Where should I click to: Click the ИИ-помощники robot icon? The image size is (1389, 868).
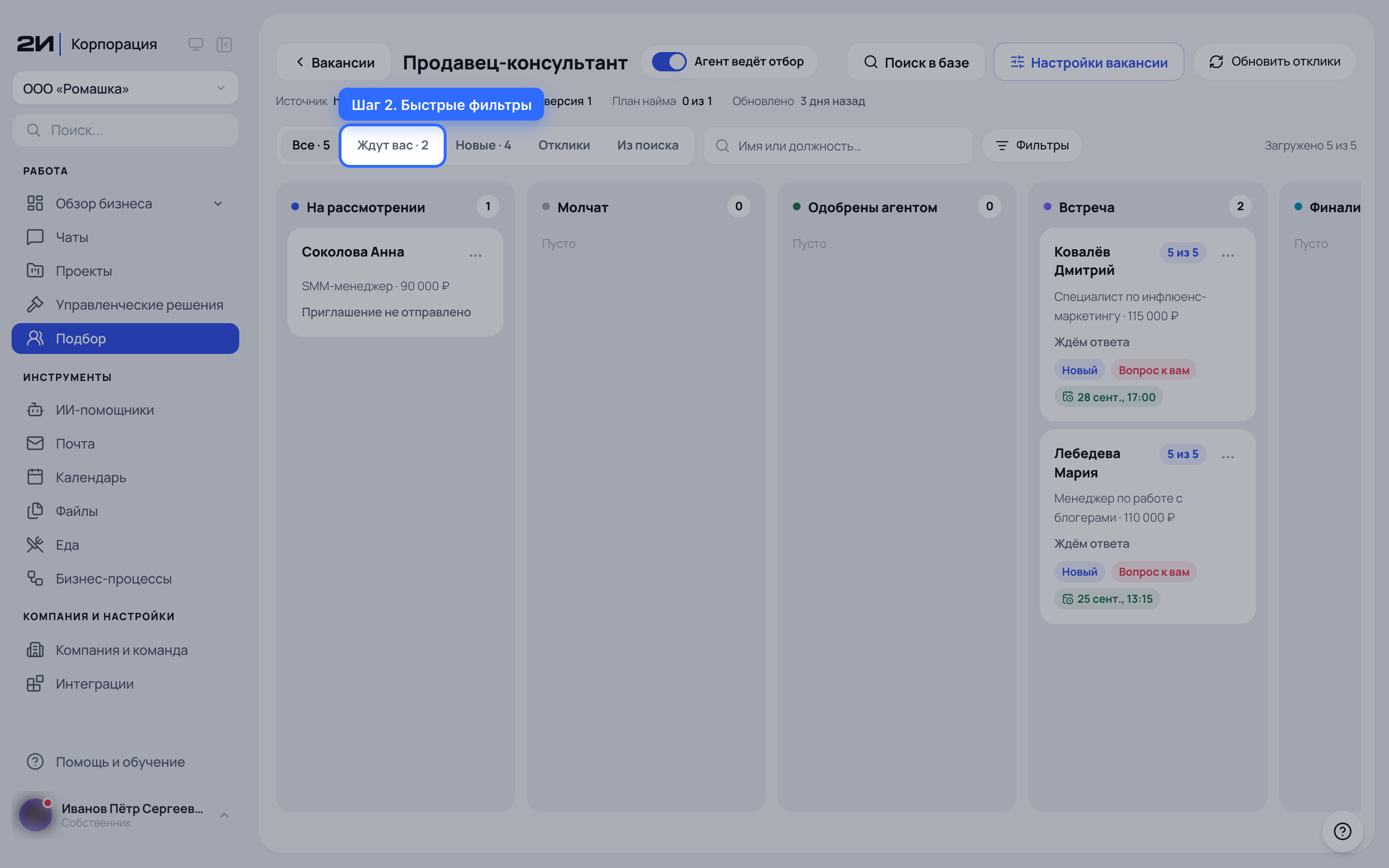pos(35,410)
